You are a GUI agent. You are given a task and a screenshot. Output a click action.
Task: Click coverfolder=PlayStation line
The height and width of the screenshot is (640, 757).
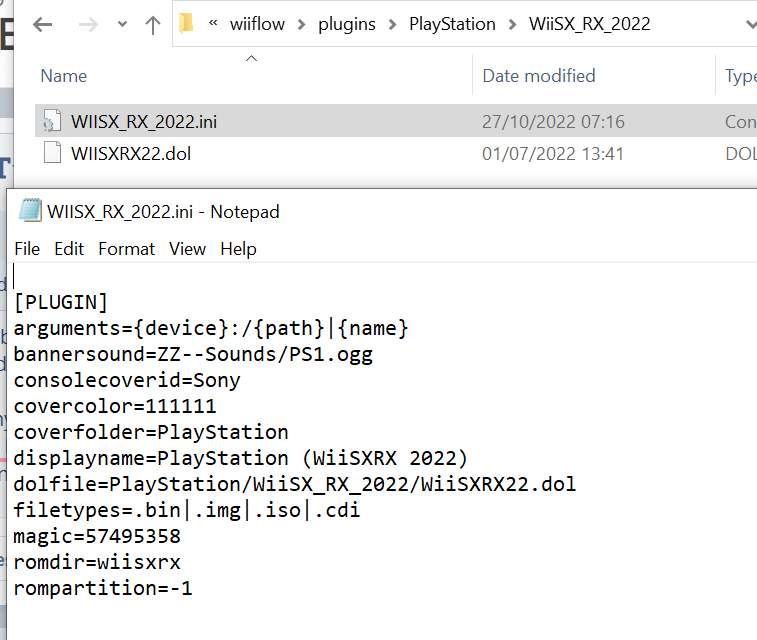click(151, 432)
